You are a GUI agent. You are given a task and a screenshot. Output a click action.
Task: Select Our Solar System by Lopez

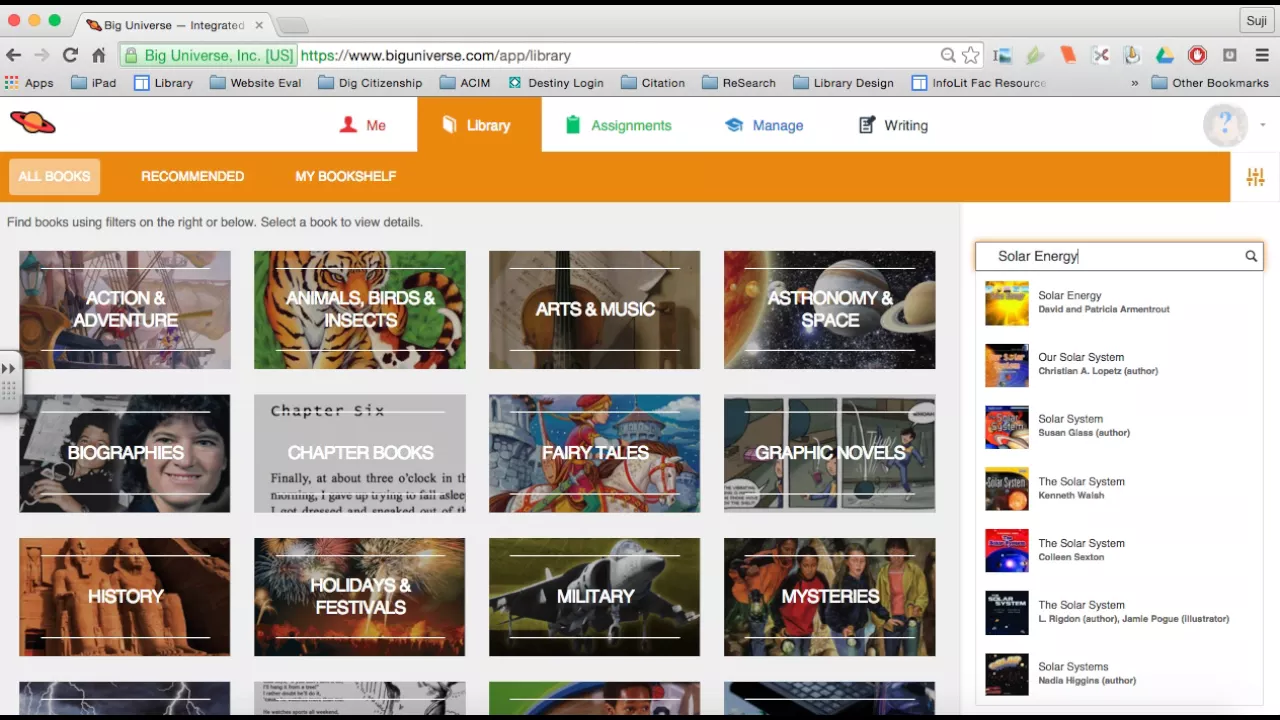[x=1119, y=365]
